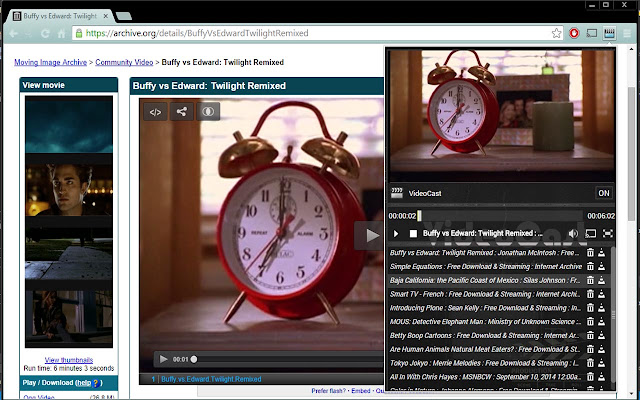
Task: Toggle the VideoCast ON switch
Action: pos(604,193)
